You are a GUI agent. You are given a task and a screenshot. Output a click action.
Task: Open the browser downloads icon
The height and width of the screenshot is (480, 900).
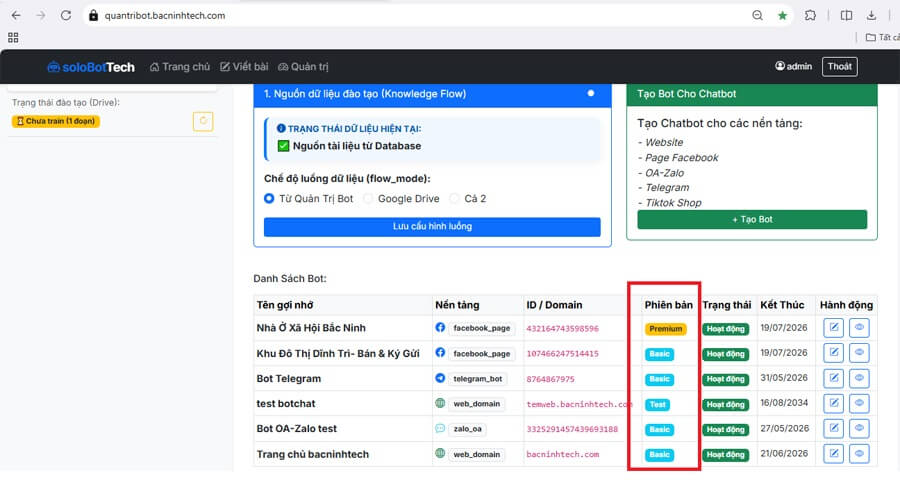(x=871, y=16)
